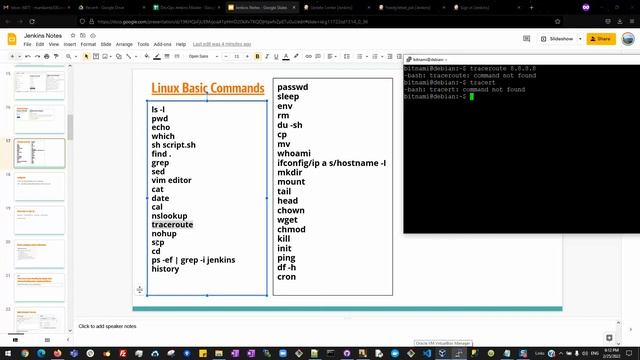Open the Add-ons menu

click(162, 44)
